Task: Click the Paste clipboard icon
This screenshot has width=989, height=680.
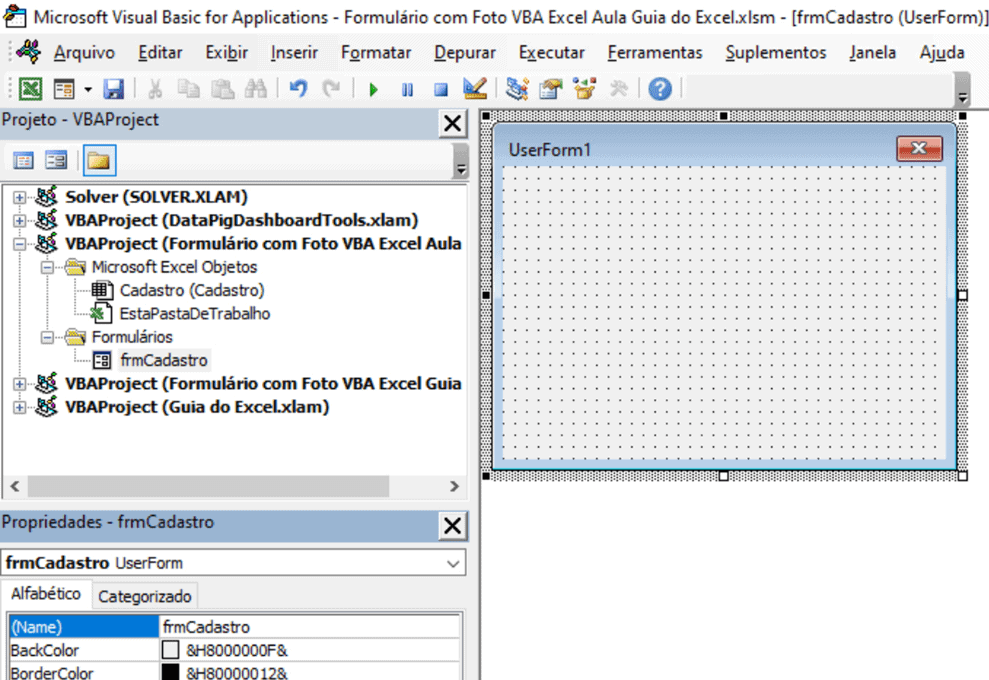Action: pyautogui.click(x=222, y=89)
